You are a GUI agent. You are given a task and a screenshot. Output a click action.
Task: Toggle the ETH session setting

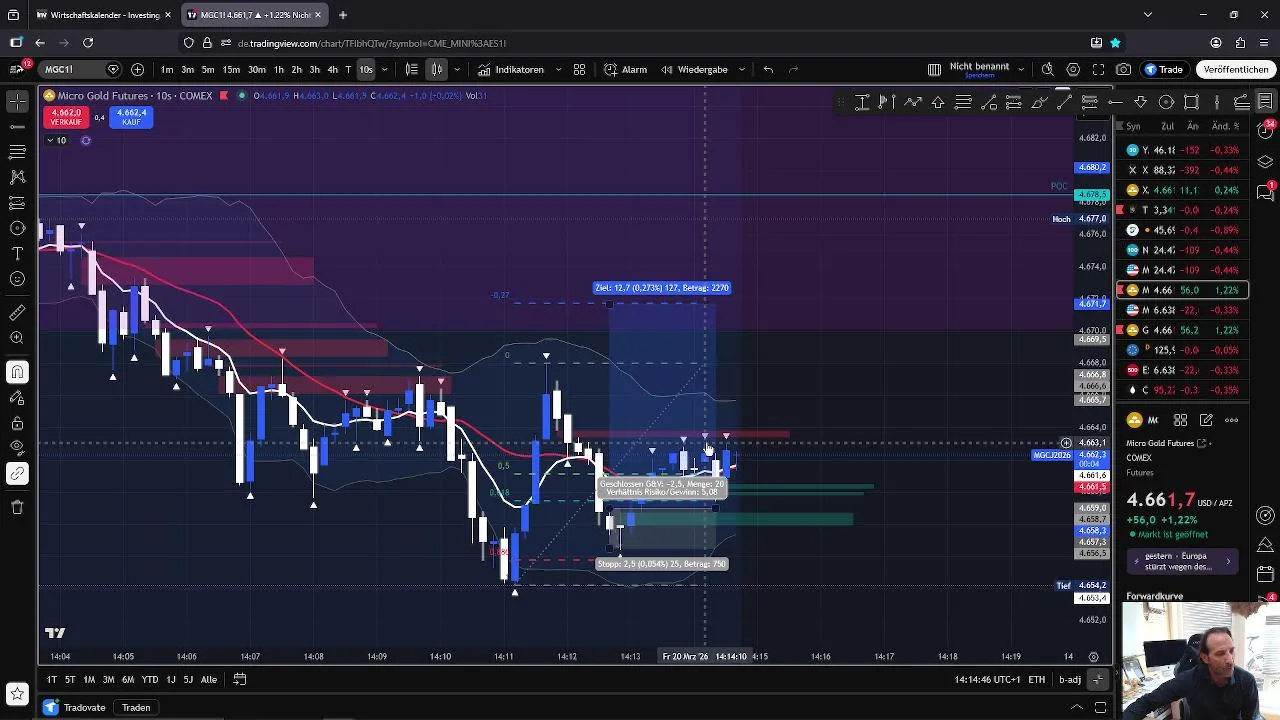1037,679
